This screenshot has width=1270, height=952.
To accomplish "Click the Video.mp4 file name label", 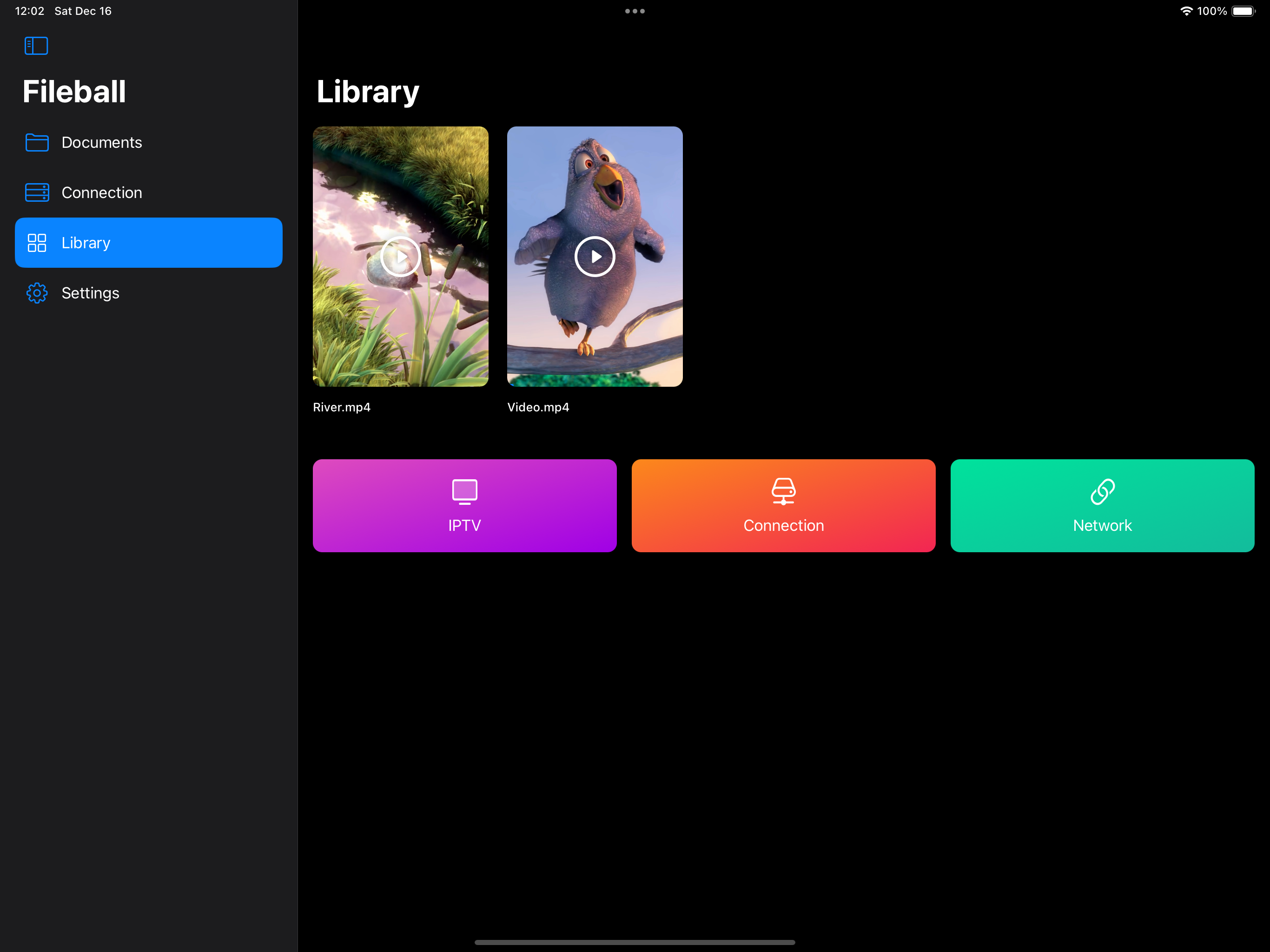I will 538,407.
